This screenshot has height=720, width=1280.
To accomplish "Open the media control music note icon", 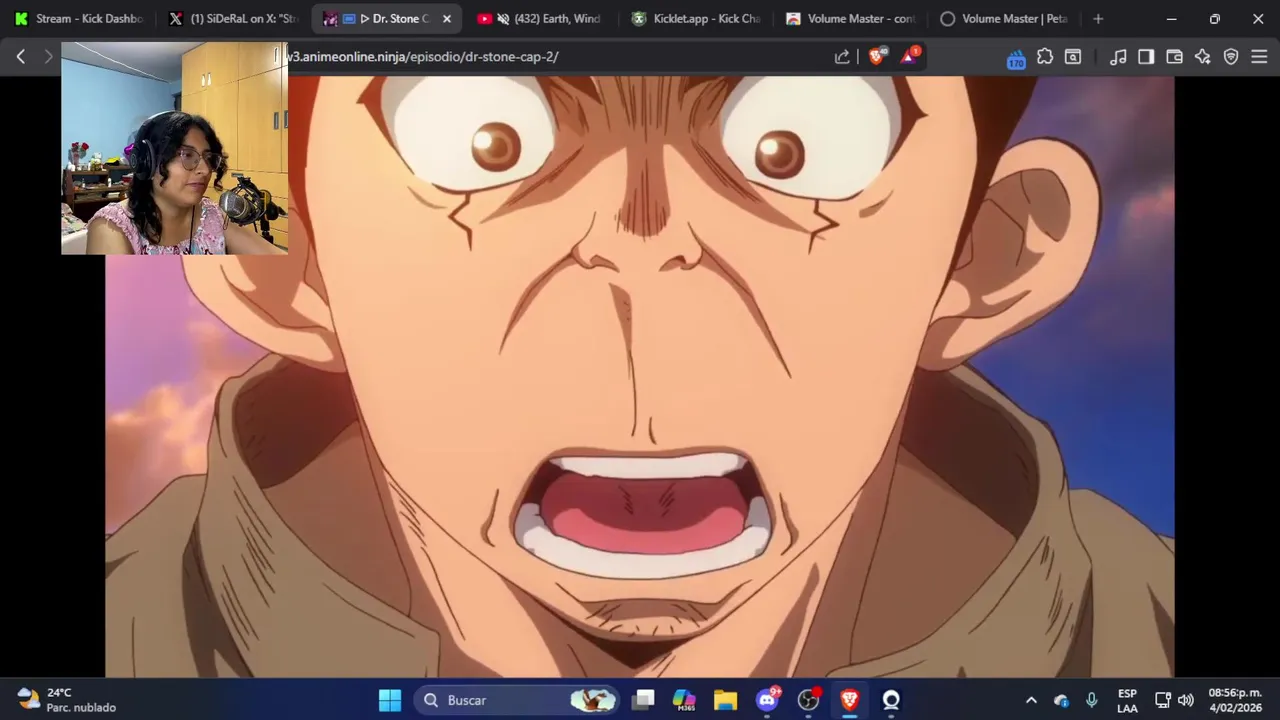I will 1118,57.
